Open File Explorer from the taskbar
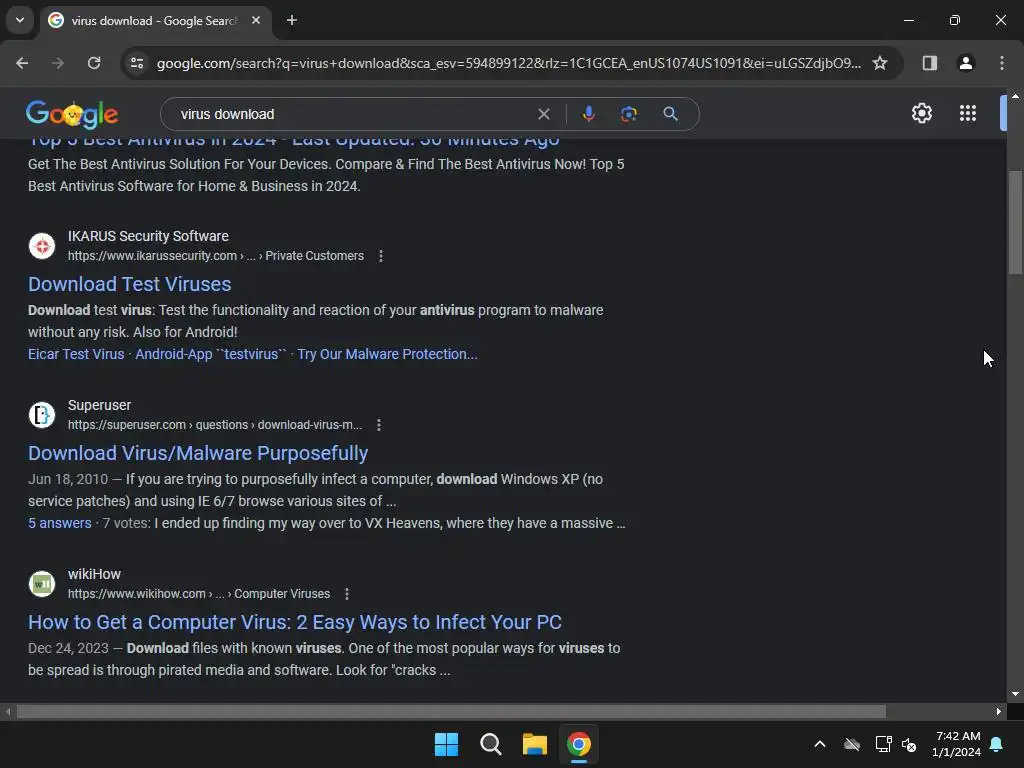The image size is (1024, 768). tap(534, 744)
